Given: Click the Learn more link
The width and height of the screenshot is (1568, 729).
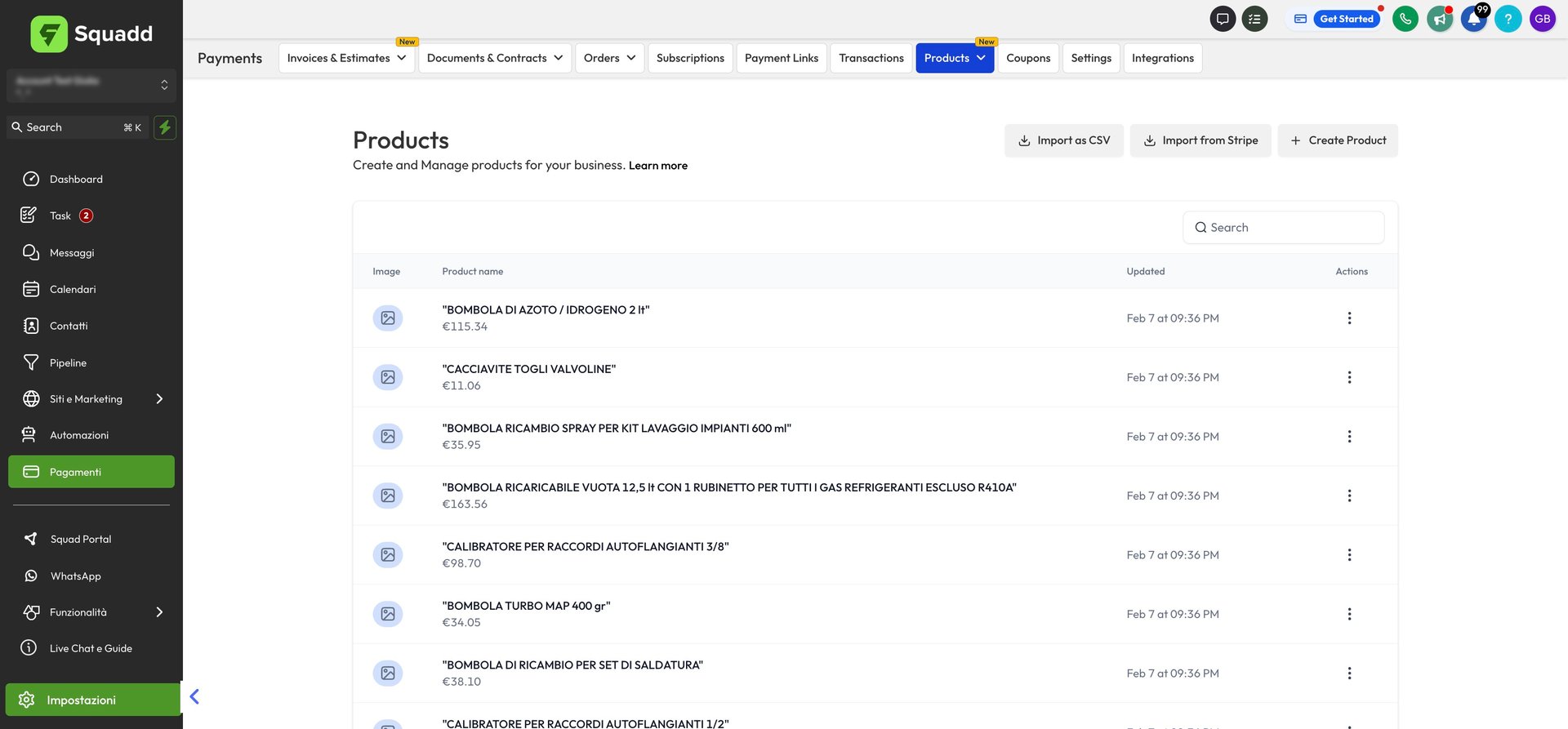Looking at the screenshot, I should pos(657,166).
